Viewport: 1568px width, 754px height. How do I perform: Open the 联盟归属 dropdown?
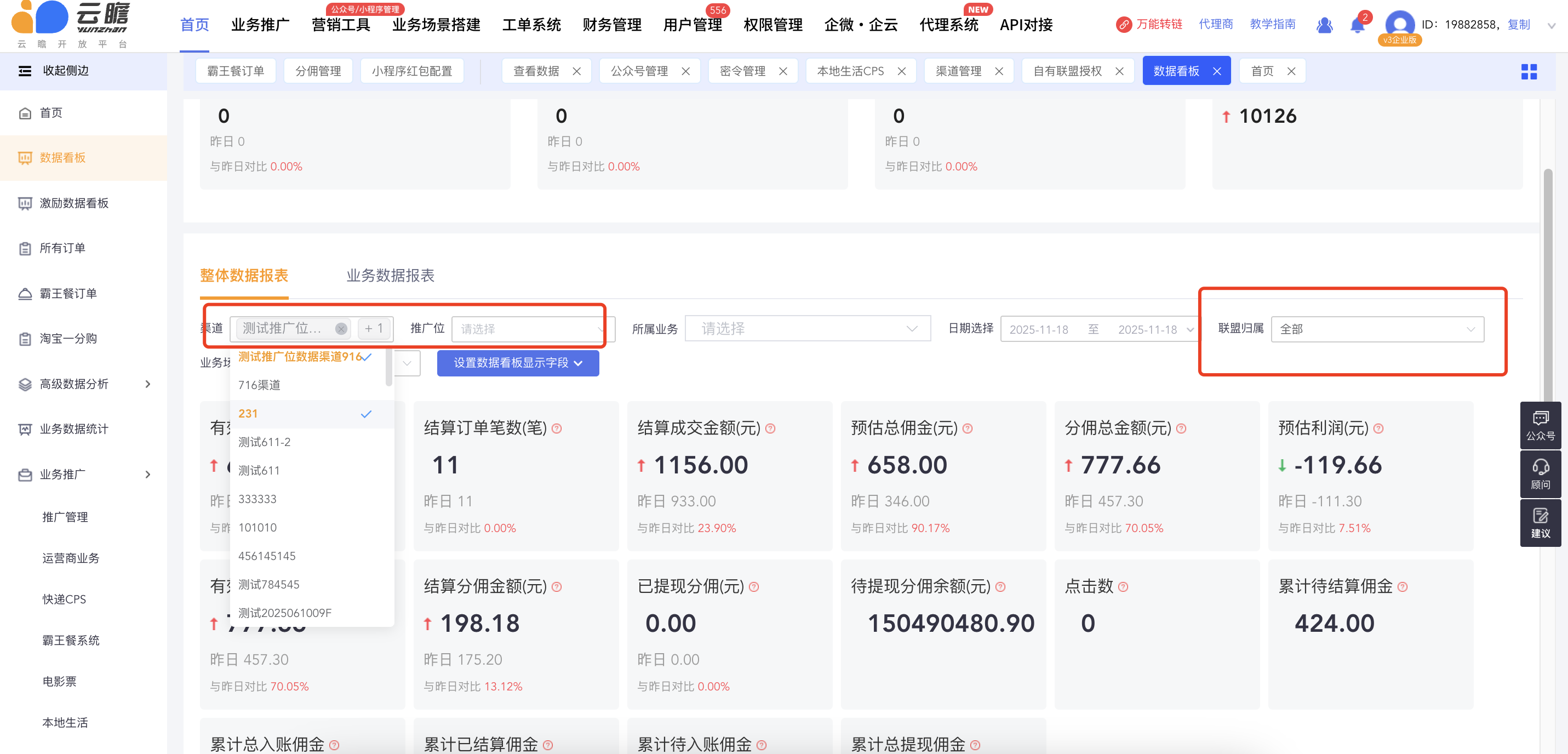(x=1377, y=329)
